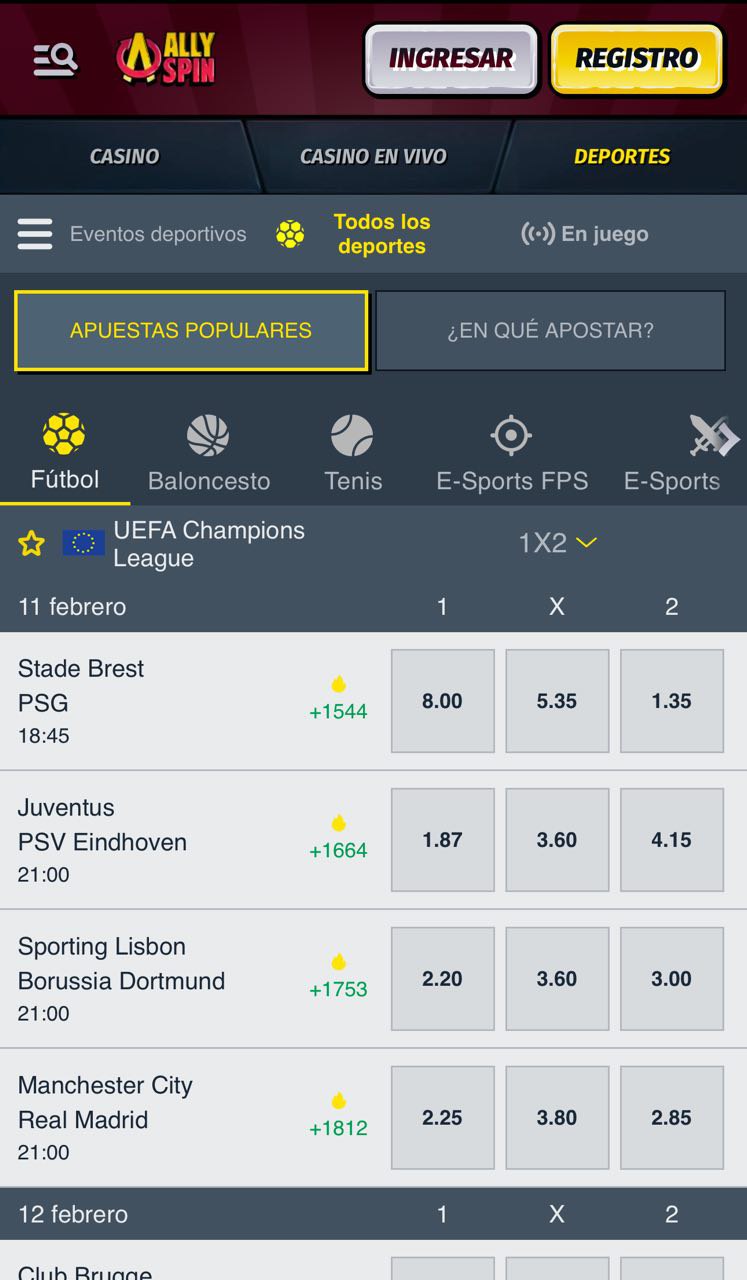Pick the 3.60 draw odds for Sporting Lisbon
This screenshot has height=1280, width=747.
click(557, 979)
